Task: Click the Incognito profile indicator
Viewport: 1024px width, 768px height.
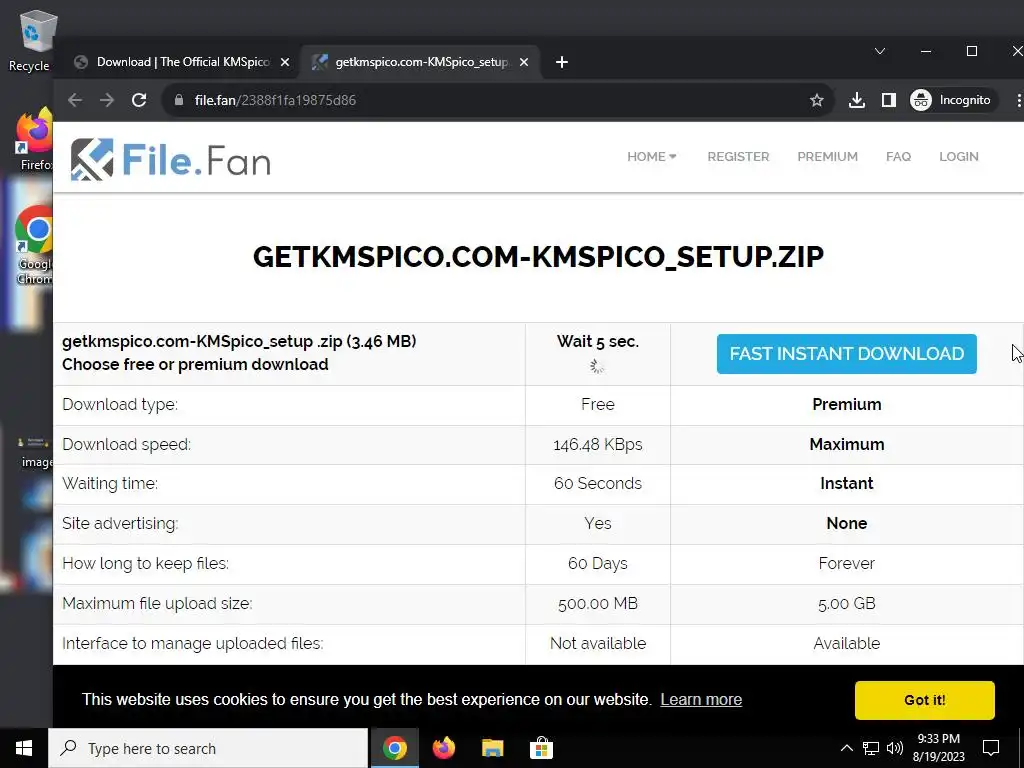Action: click(951, 100)
